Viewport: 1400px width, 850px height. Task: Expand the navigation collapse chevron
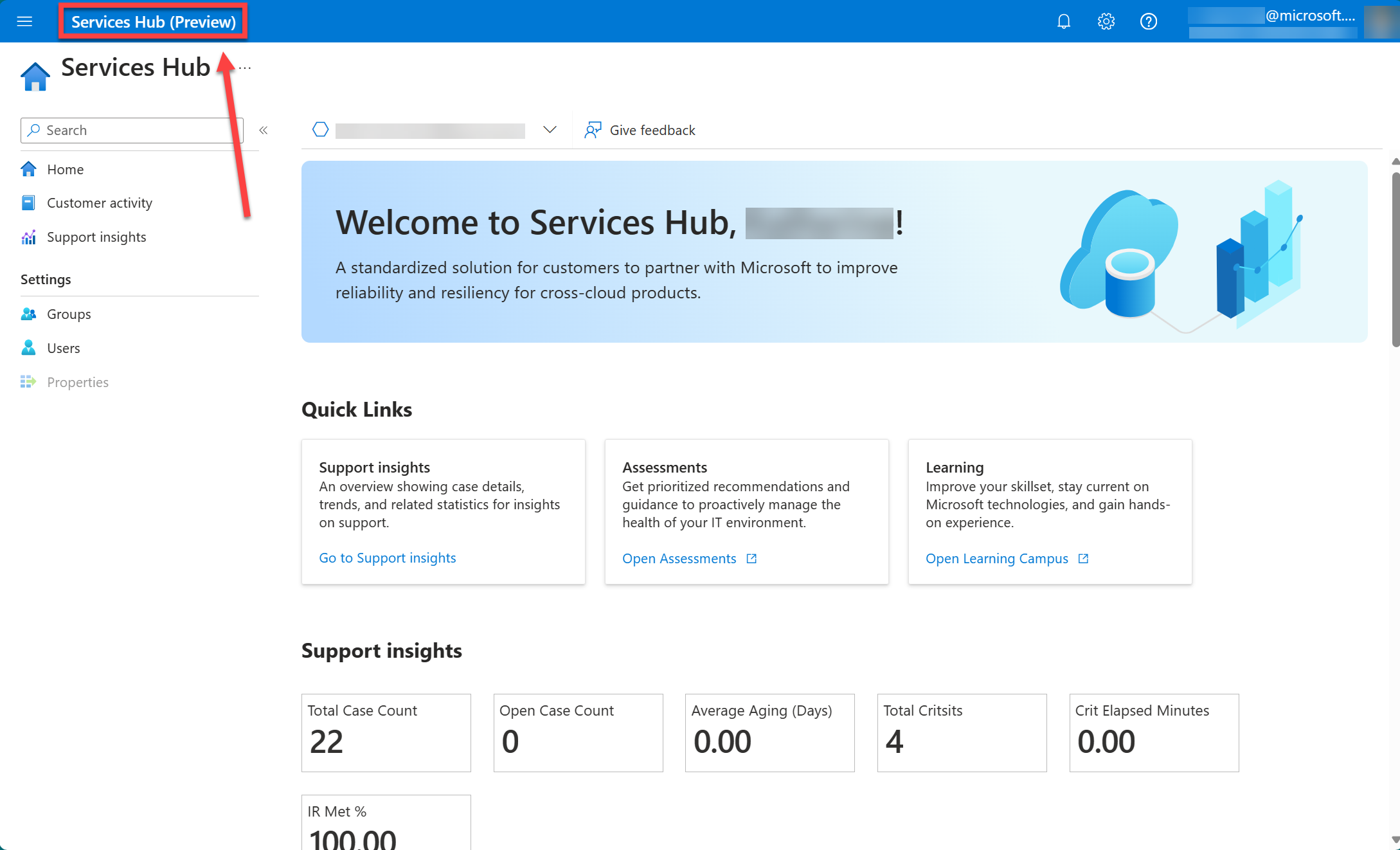pyautogui.click(x=263, y=129)
